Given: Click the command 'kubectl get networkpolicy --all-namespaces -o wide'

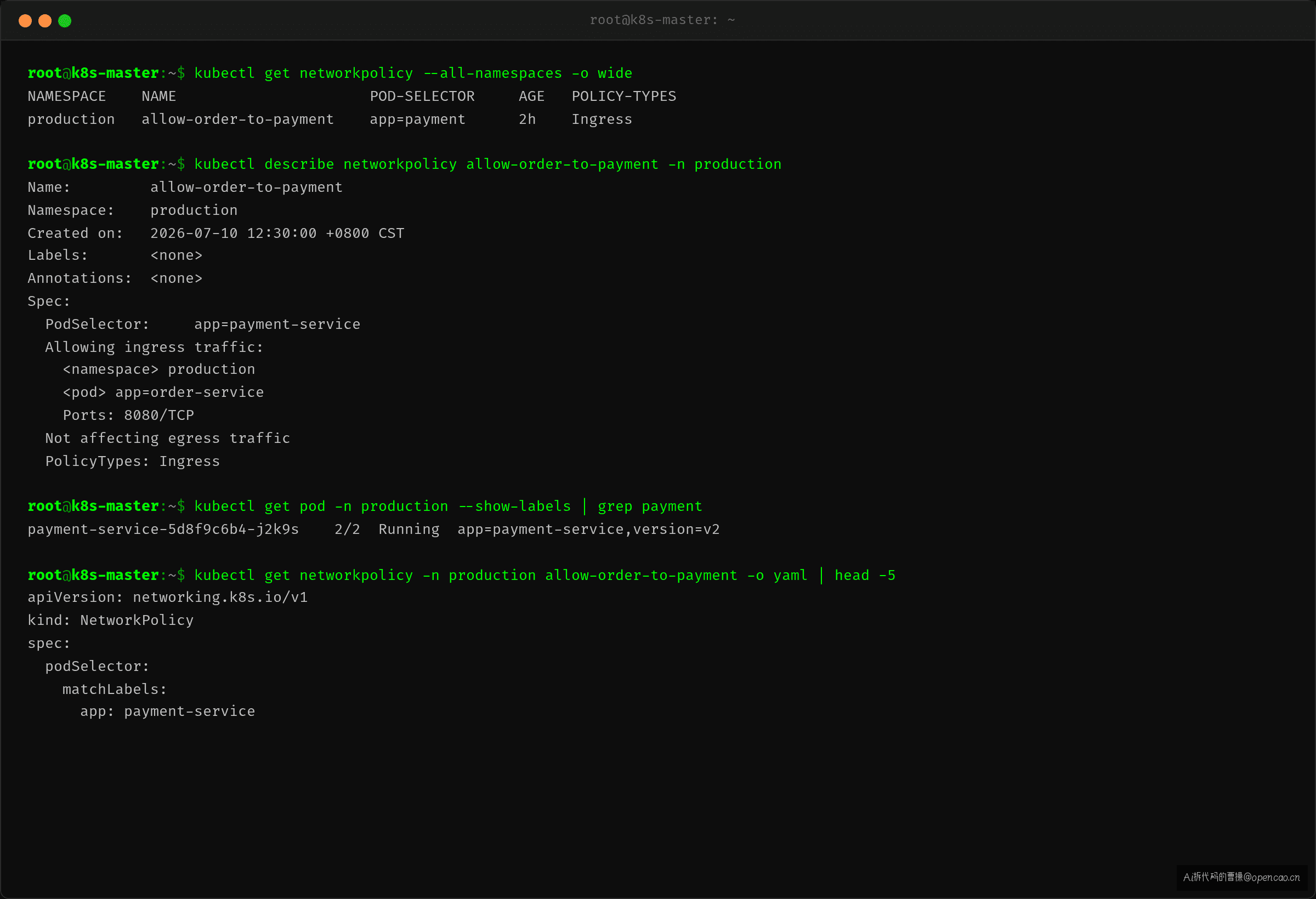Looking at the screenshot, I should [x=413, y=73].
